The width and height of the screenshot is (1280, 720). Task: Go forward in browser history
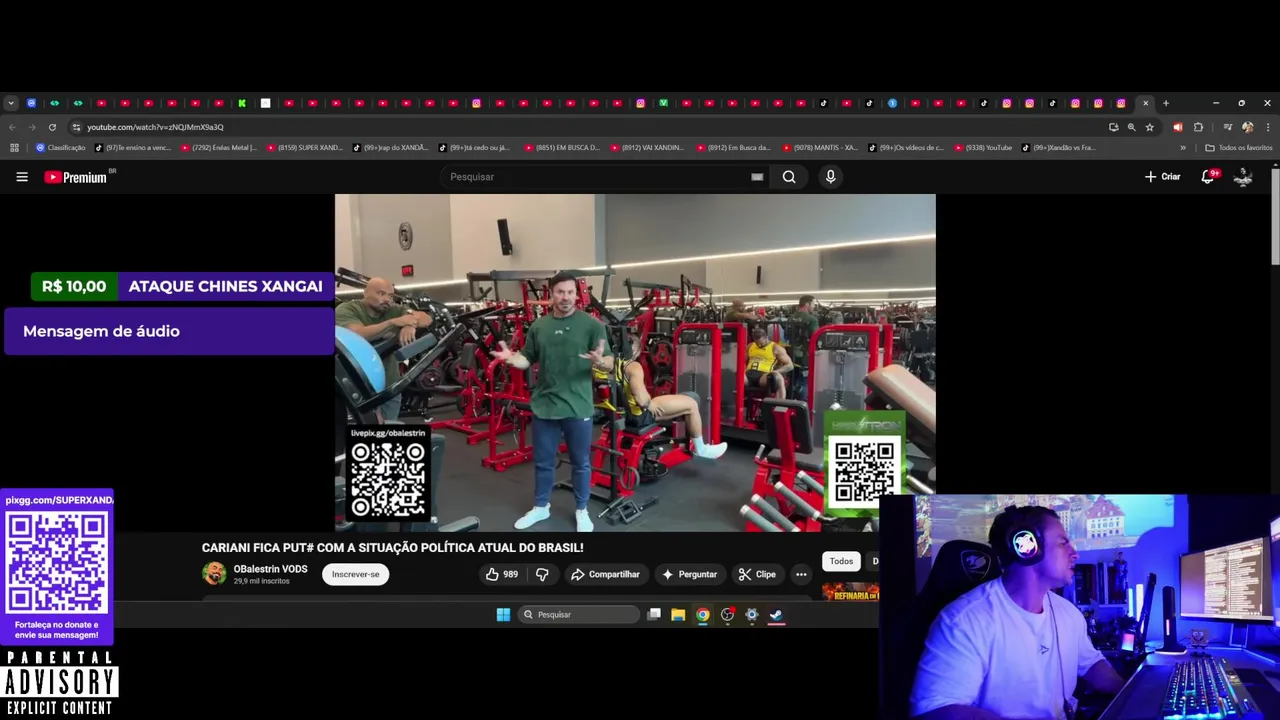[x=32, y=127]
